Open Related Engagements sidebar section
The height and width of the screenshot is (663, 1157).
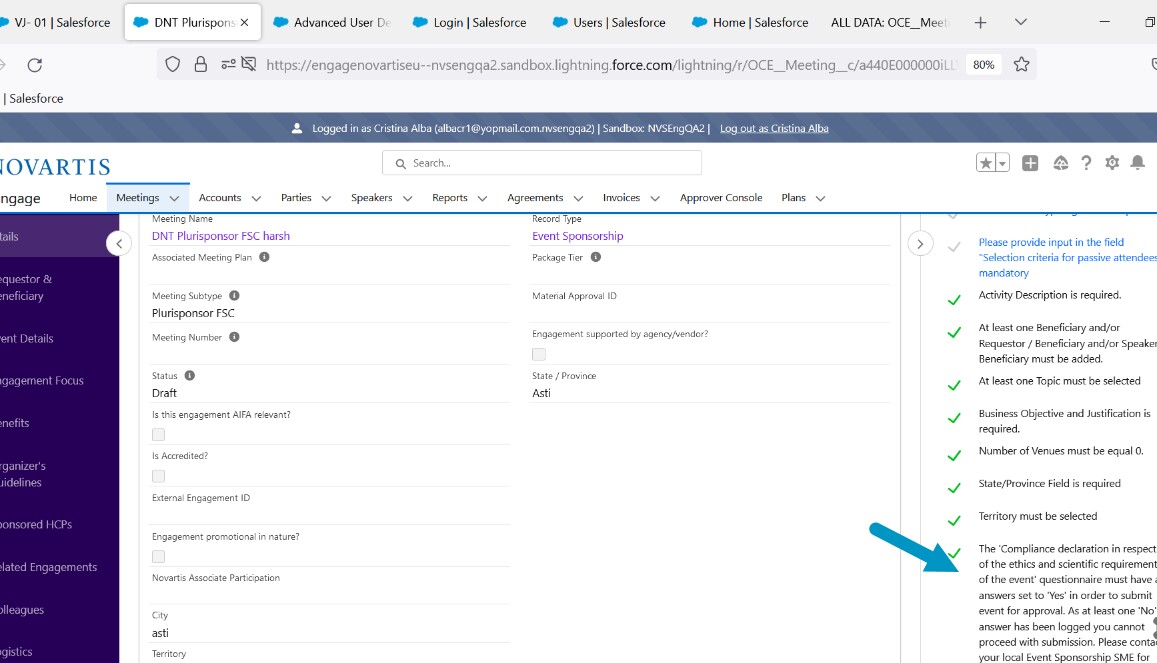click(x=48, y=567)
